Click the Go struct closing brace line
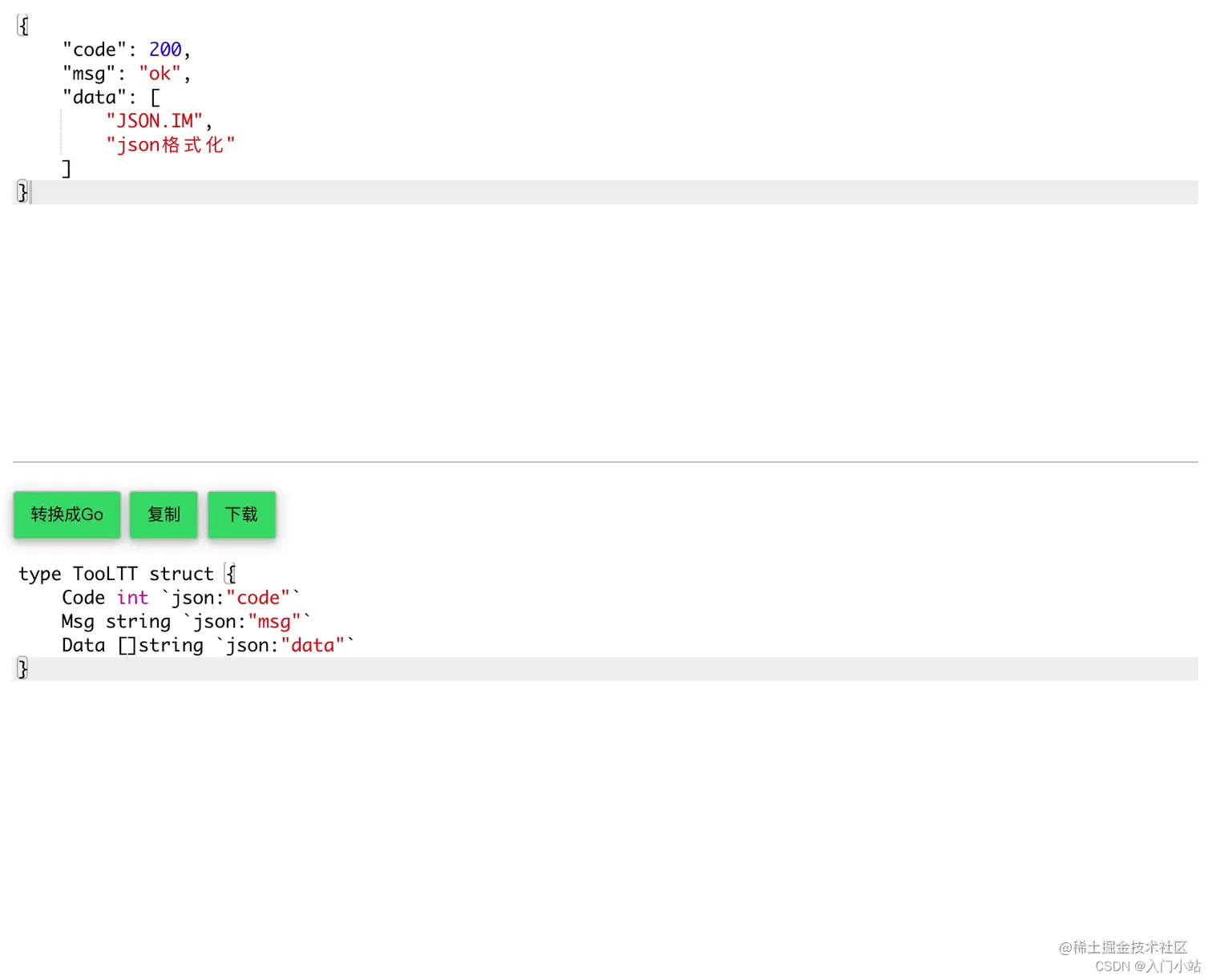The width and height of the screenshot is (1212, 980). [605, 669]
